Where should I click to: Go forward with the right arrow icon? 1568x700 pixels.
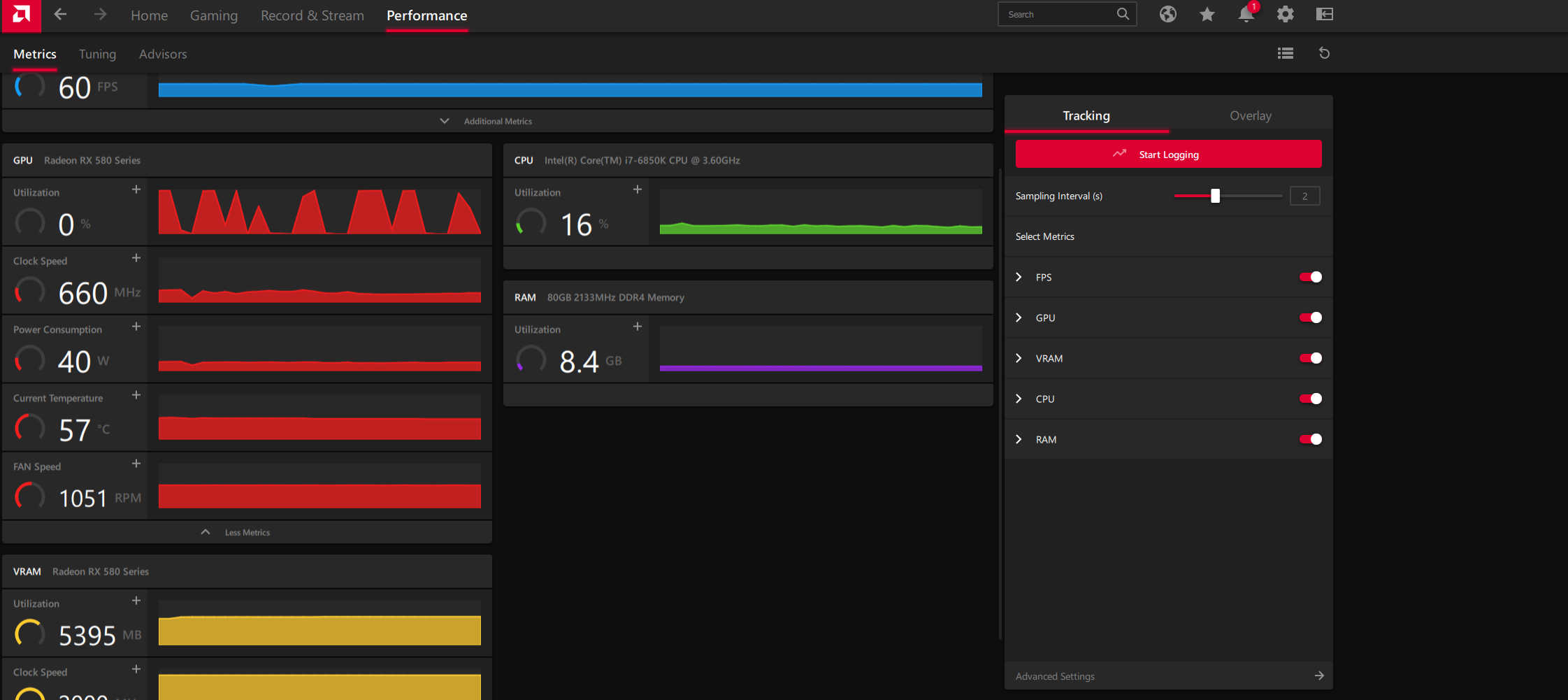[100, 15]
